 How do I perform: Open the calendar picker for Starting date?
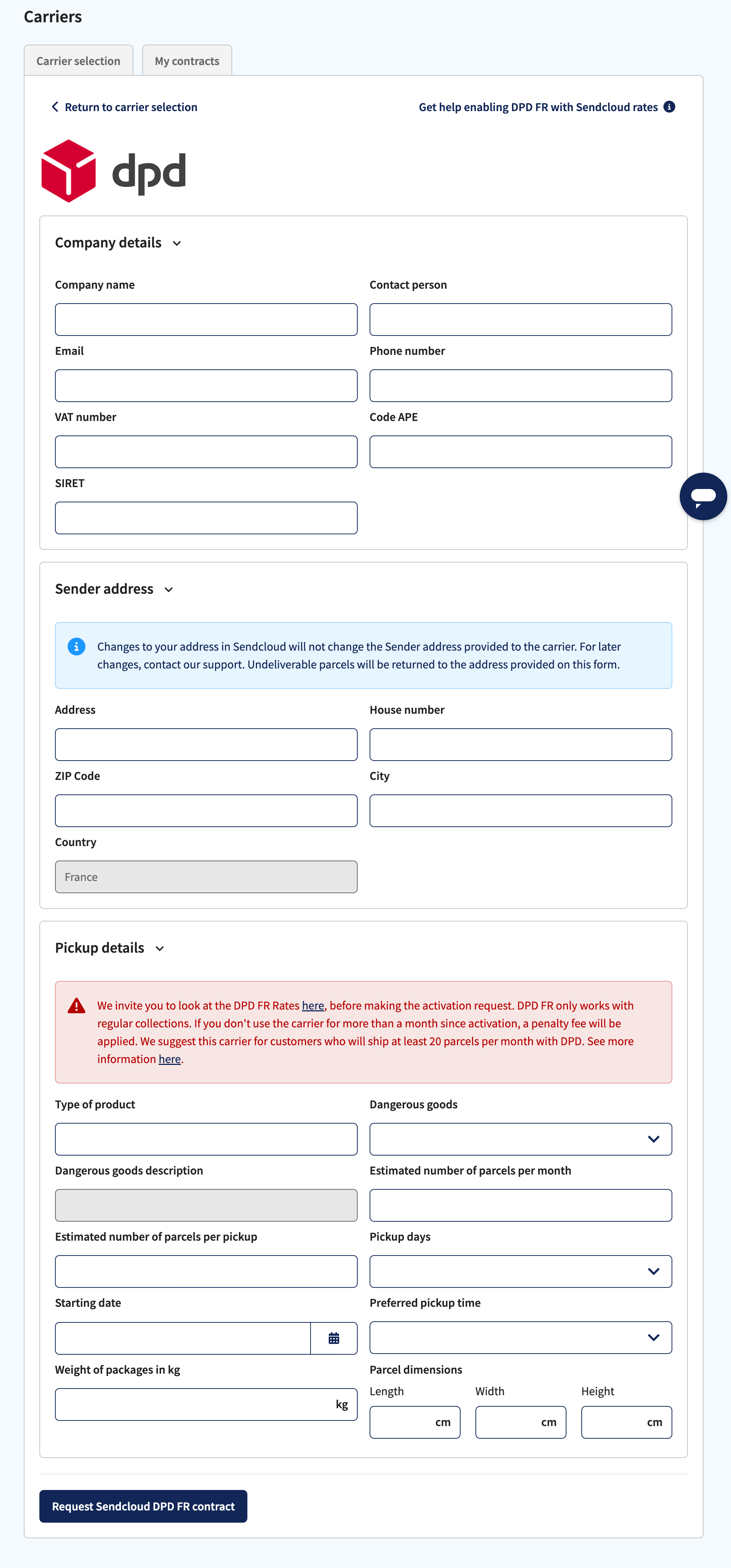pyautogui.click(x=334, y=1338)
